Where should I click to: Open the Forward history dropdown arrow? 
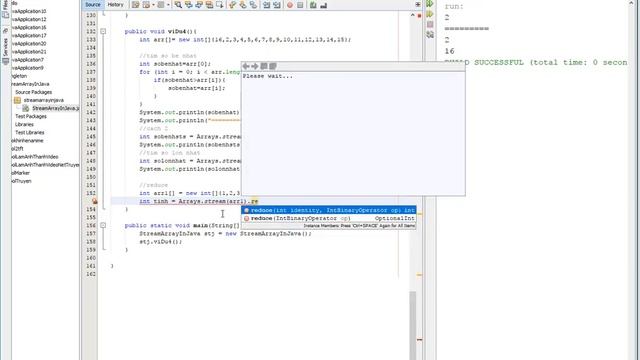pos(168,5)
